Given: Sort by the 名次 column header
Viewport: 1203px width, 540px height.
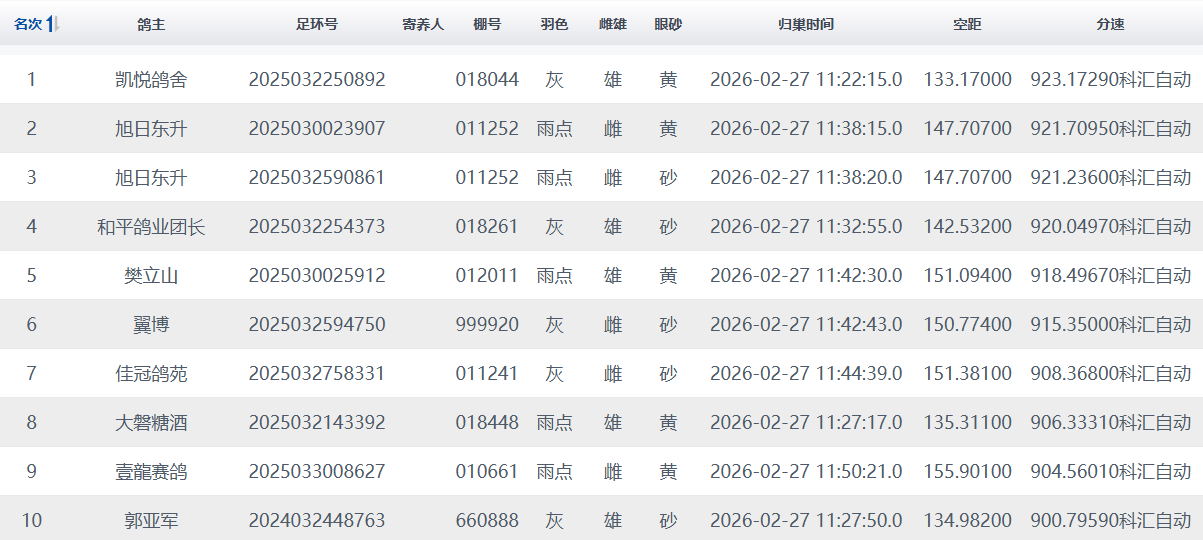Looking at the screenshot, I should click(x=28, y=24).
